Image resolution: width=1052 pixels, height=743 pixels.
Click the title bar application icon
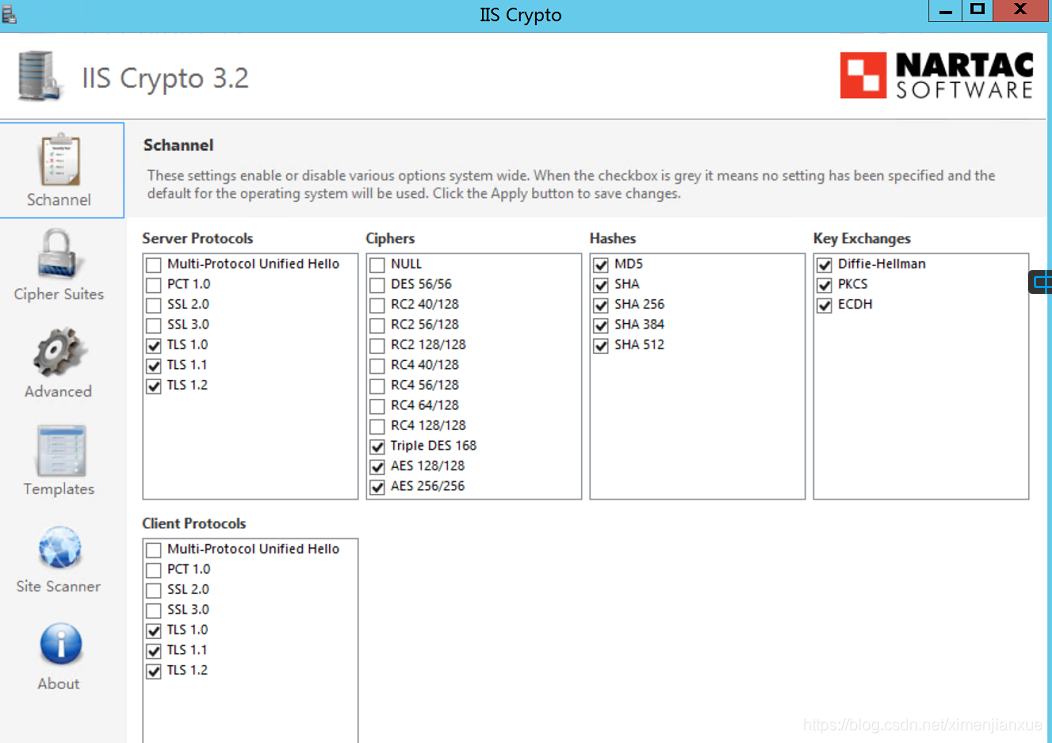(9, 14)
